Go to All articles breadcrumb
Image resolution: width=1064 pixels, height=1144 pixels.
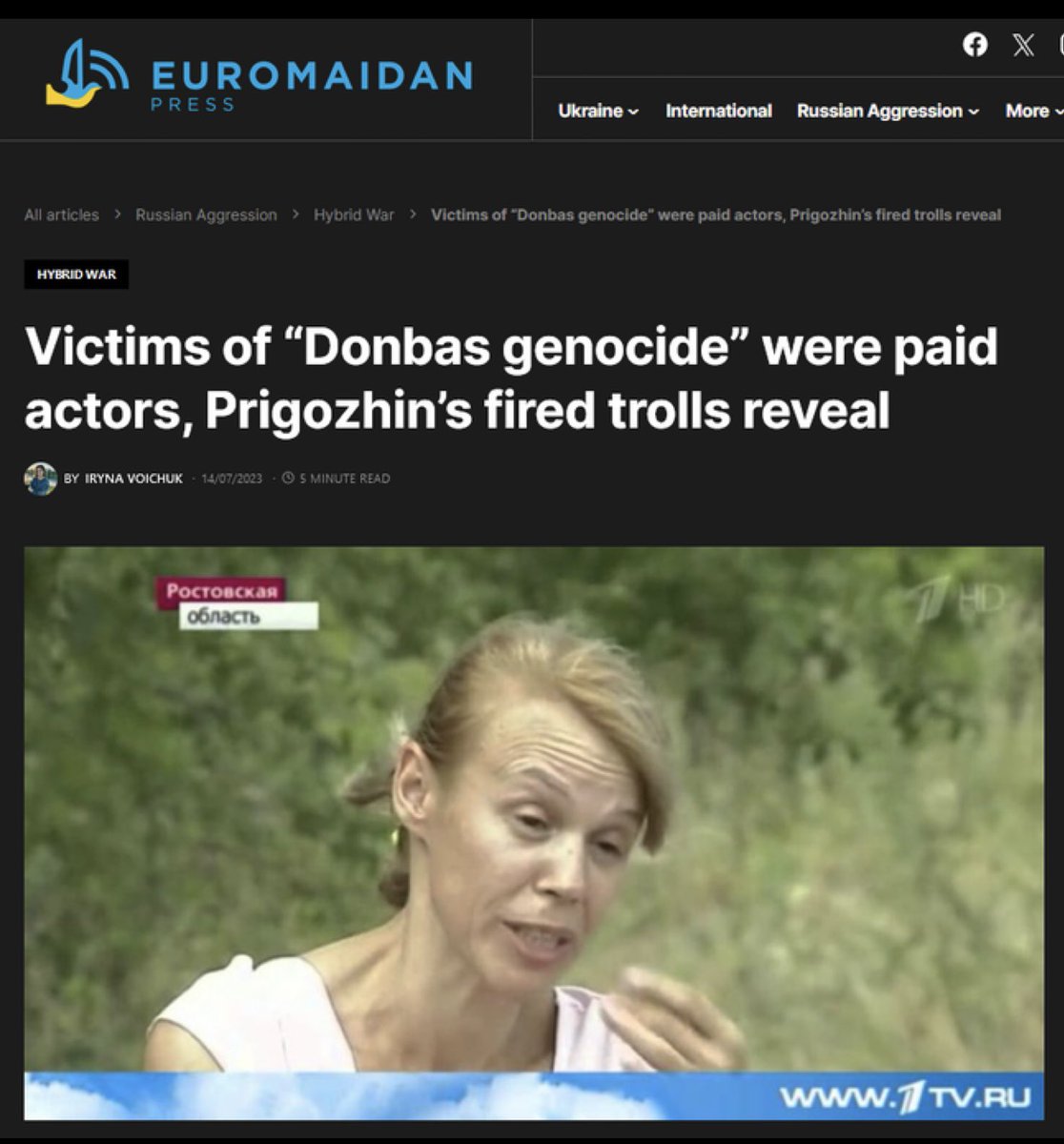tap(62, 214)
